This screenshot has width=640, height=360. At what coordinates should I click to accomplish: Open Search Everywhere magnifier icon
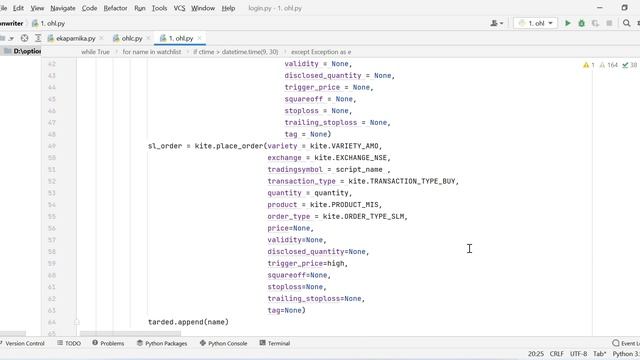[627, 23]
